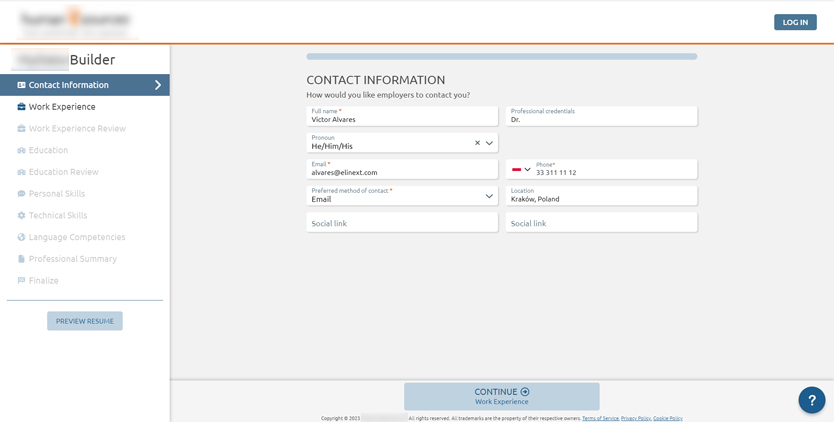Clear the Pronoun selection with X

[x=477, y=143]
